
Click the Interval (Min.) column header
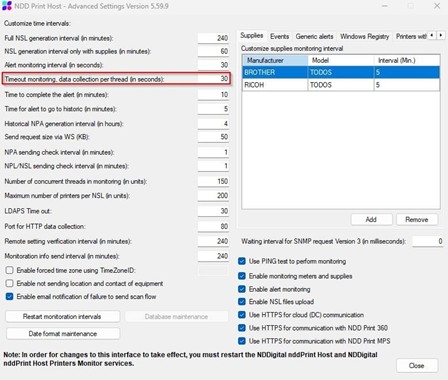coord(407,60)
